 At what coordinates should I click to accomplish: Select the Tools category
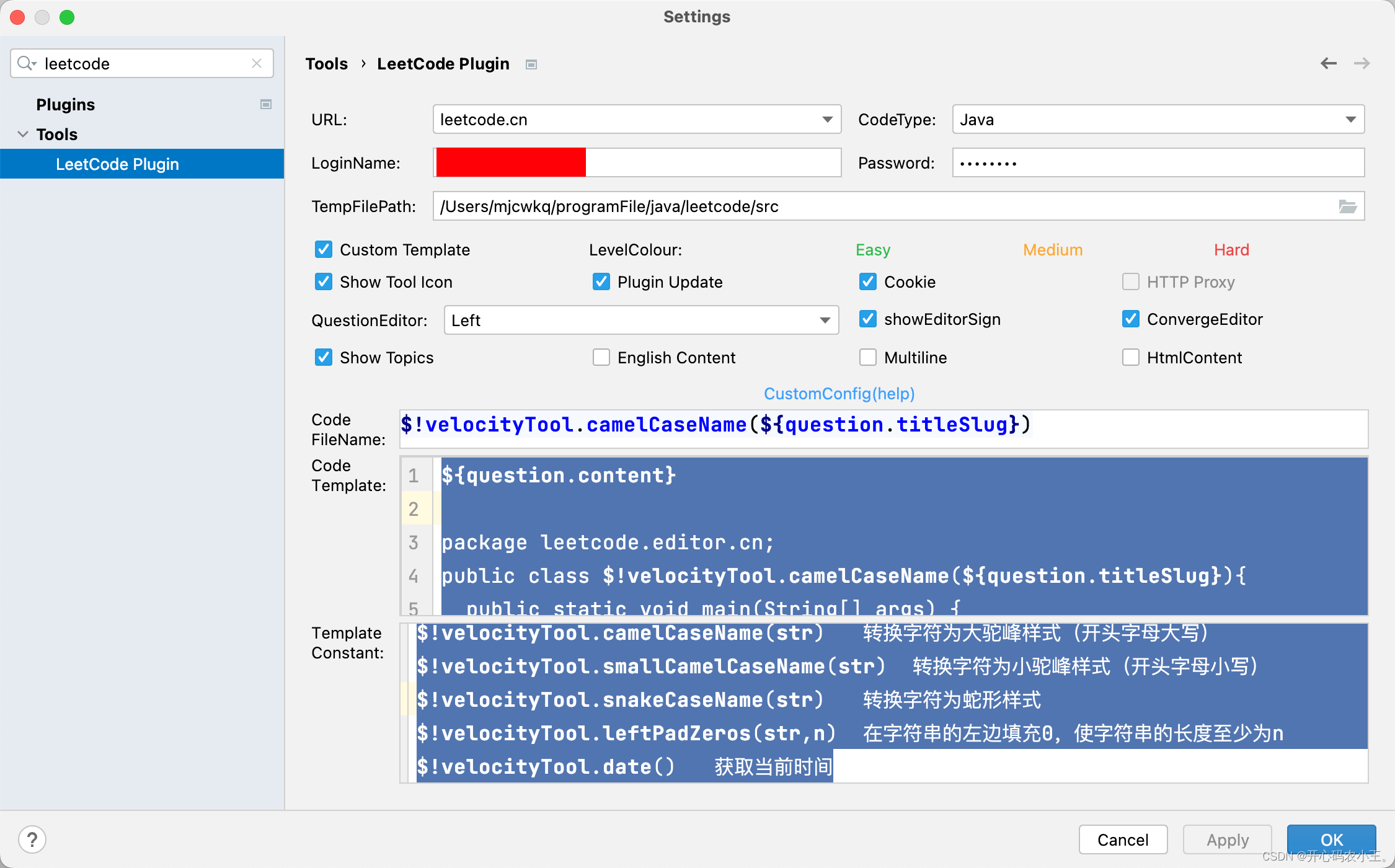coord(56,134)
